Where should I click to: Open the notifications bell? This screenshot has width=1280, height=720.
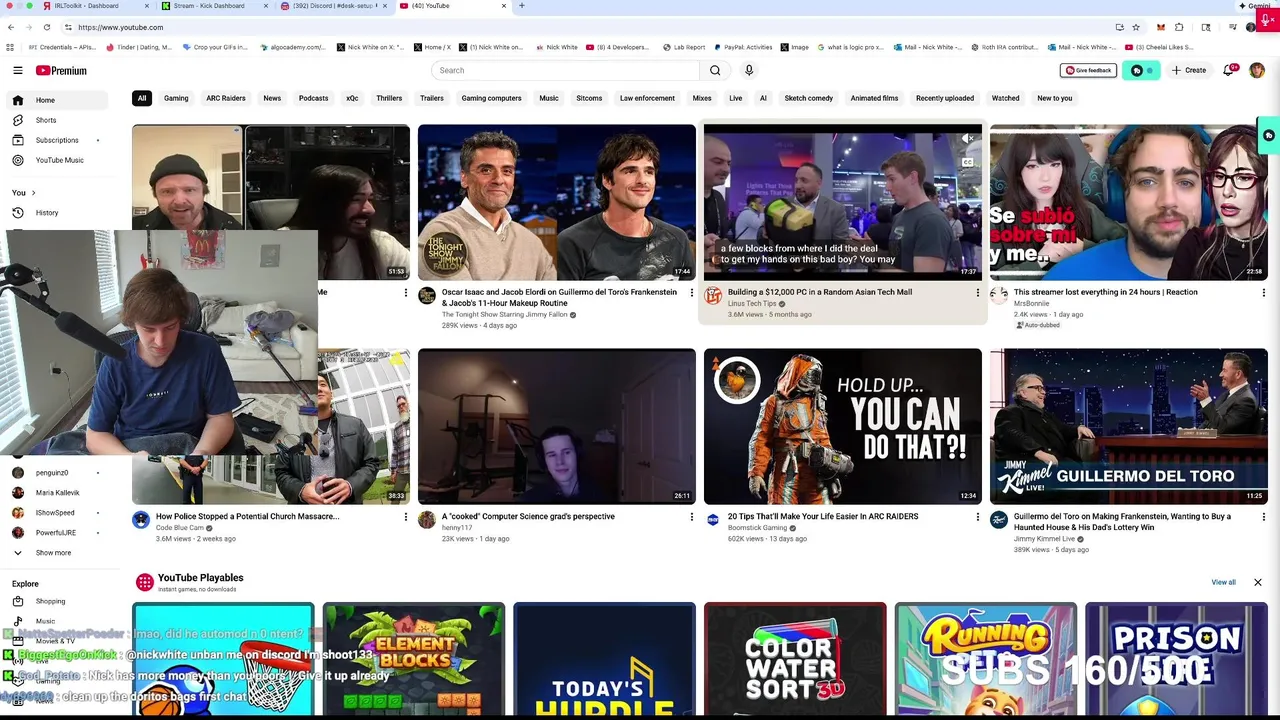coord(1229,70)
